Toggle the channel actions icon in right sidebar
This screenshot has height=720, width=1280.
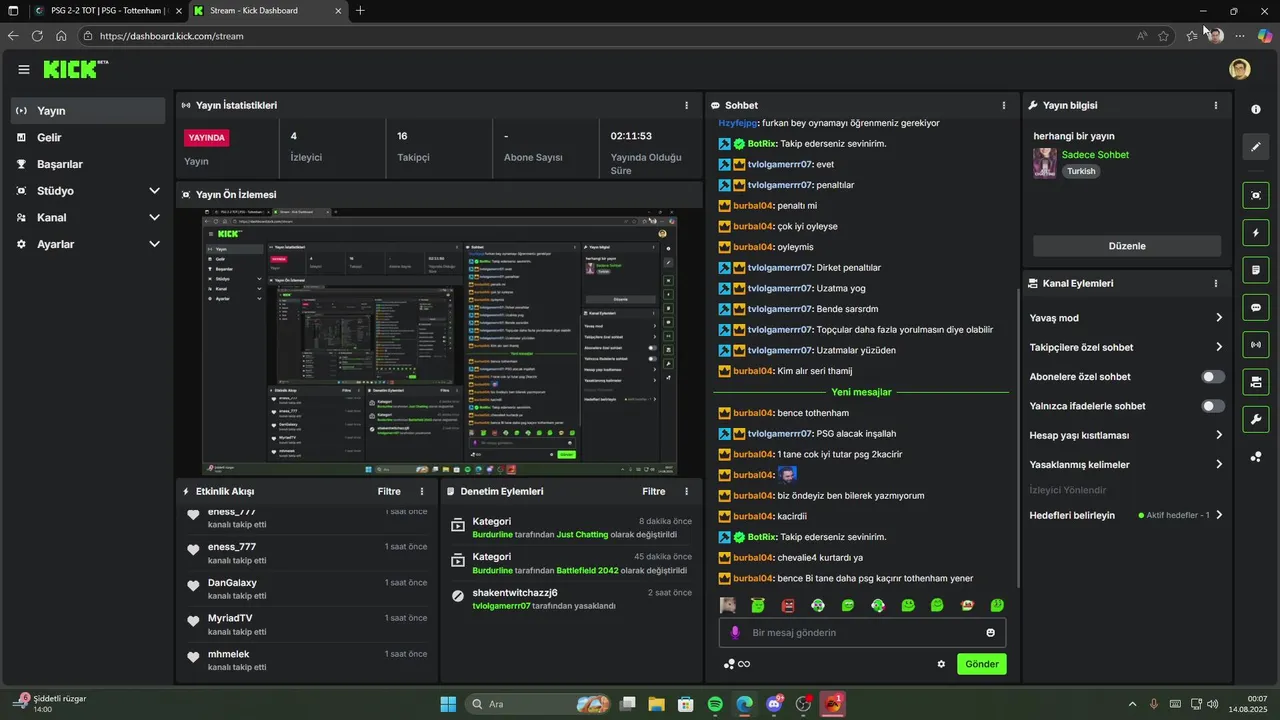point(1256,382)
